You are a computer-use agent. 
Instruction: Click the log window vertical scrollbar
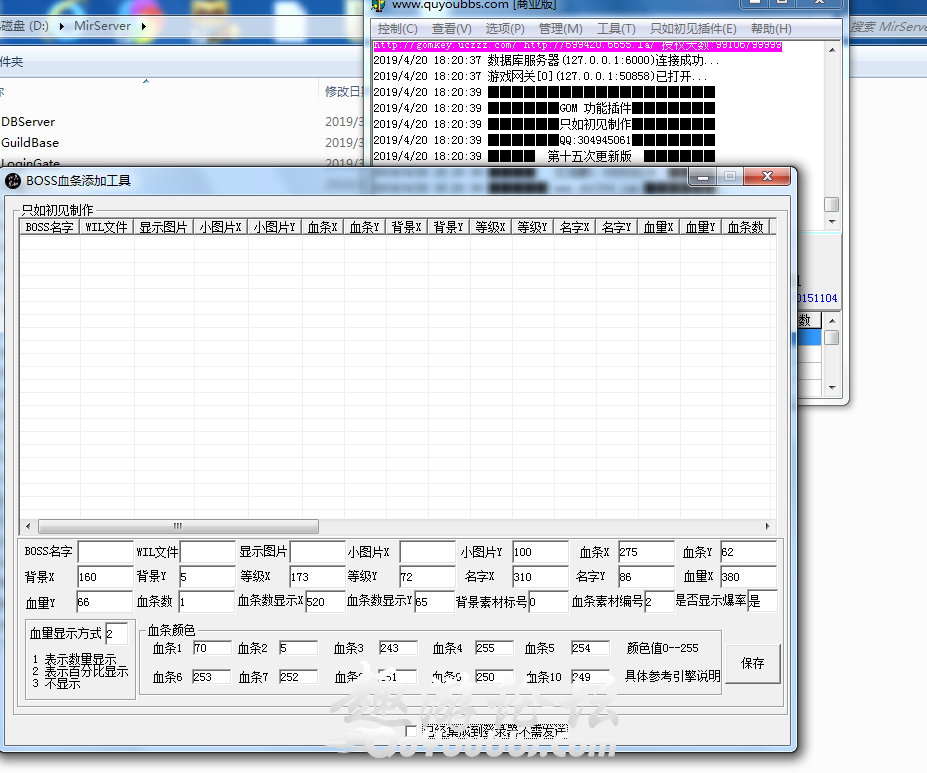(x=831, y=203)
